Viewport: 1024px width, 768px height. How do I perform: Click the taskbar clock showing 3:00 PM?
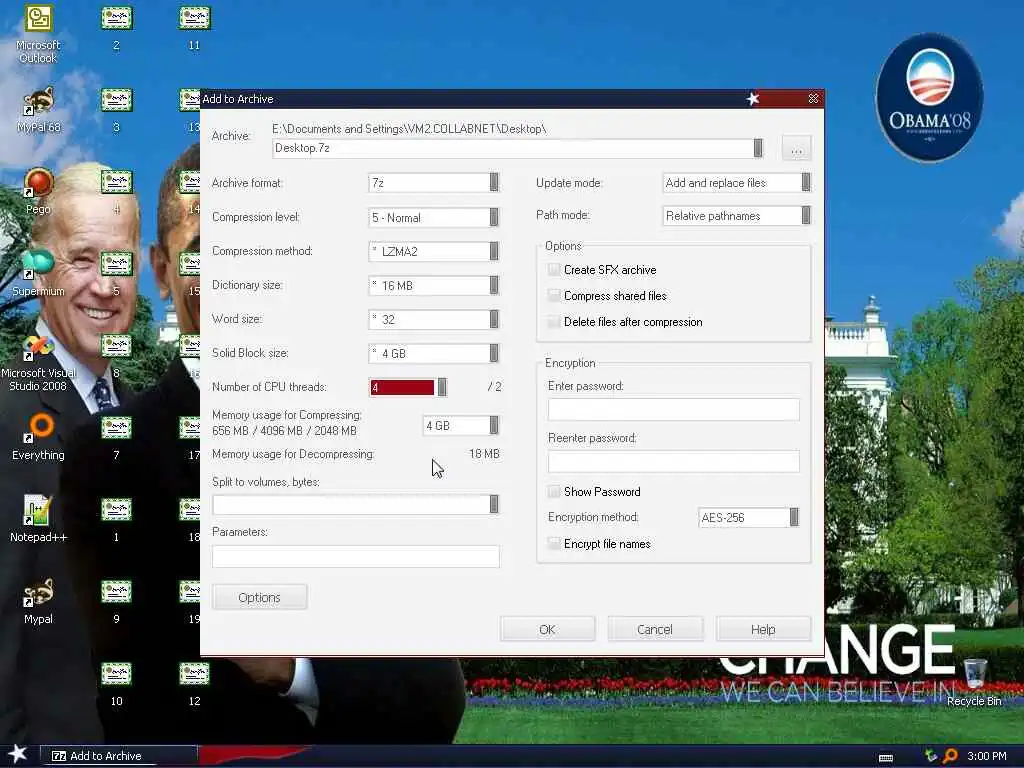(x=987, y=756)
